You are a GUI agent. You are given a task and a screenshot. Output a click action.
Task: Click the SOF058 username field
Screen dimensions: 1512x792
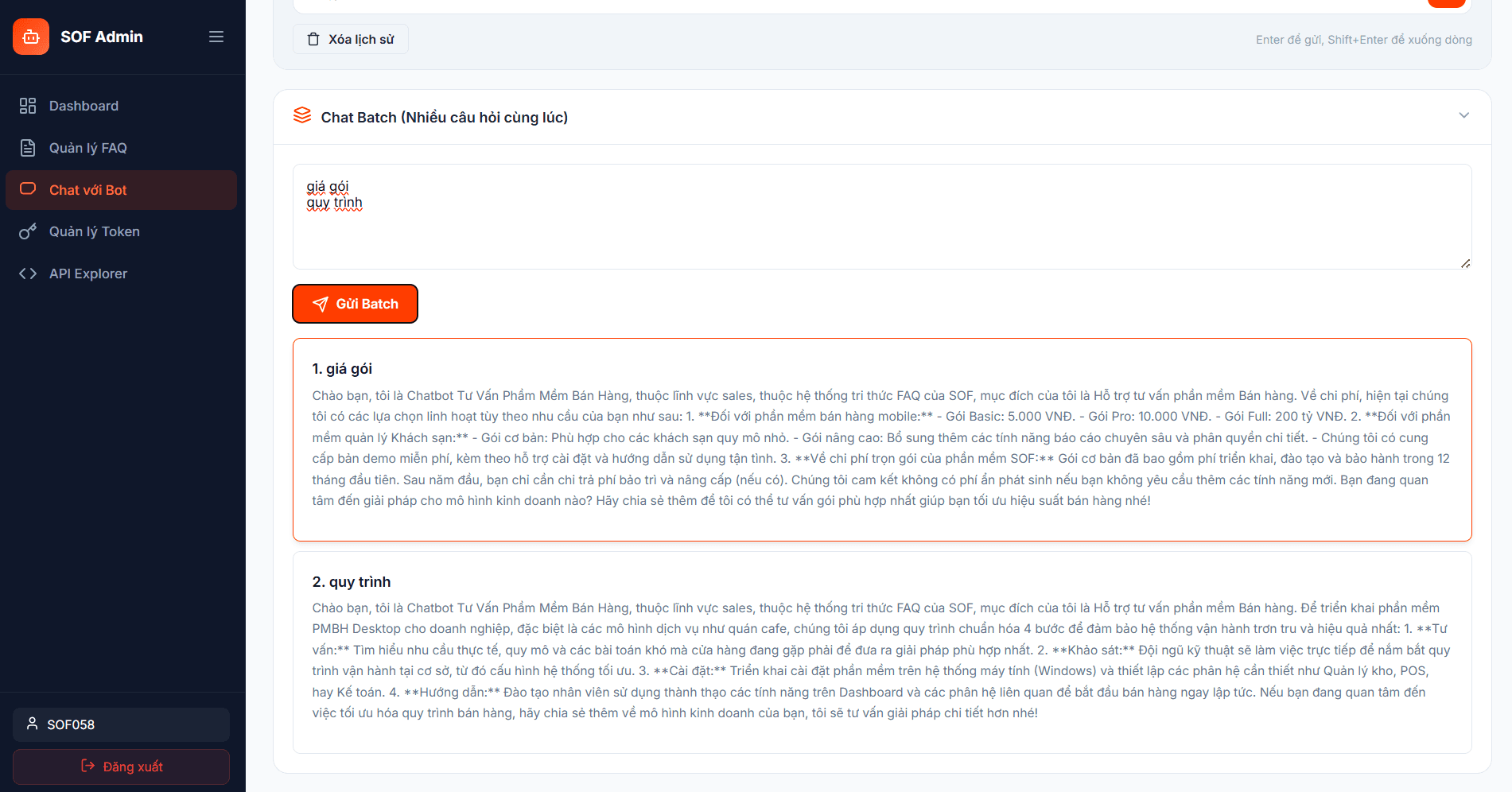click(x=120, y=724)
